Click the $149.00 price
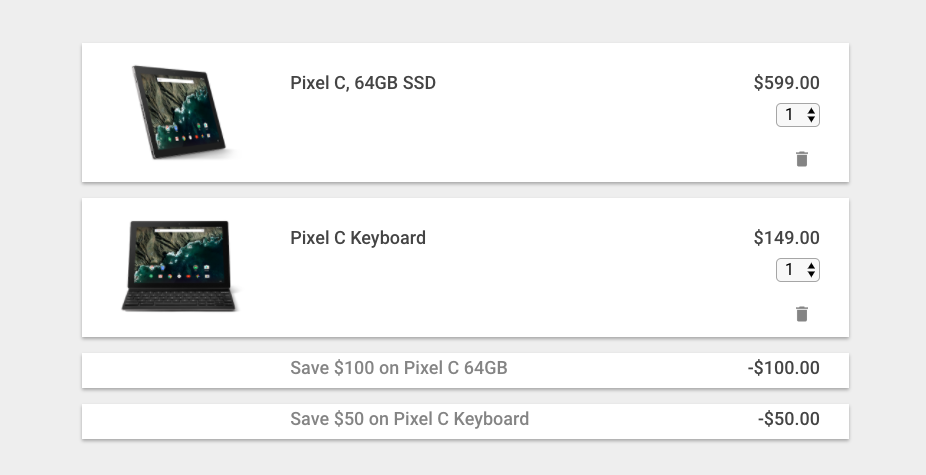The height and width of the screenshot is (475, 926). (x=786, y=238)
